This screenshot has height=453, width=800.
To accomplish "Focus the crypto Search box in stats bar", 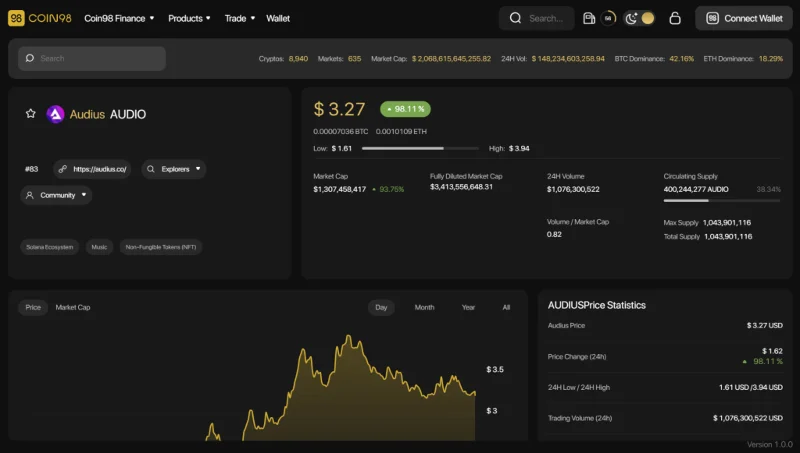I will tap(92, 58).
